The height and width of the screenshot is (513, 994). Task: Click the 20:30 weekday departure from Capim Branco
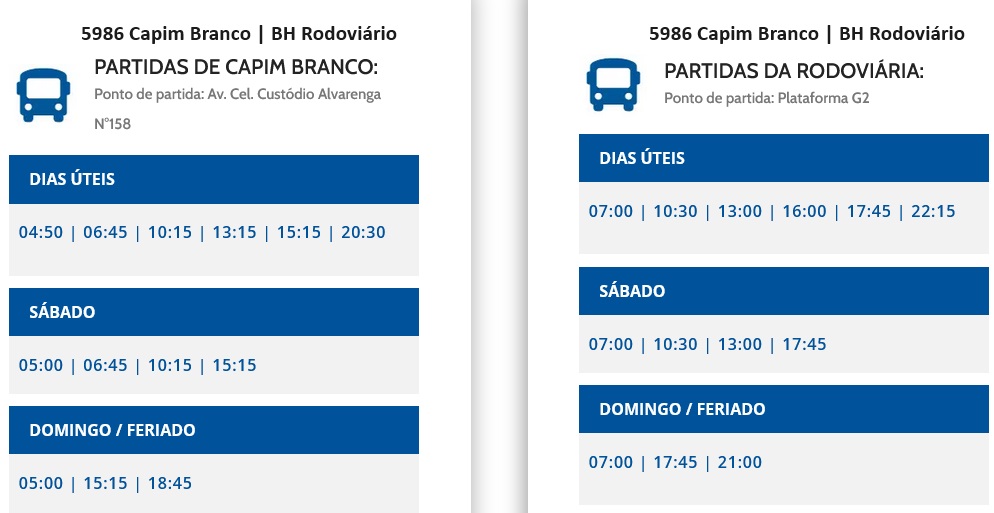(363, 233)
